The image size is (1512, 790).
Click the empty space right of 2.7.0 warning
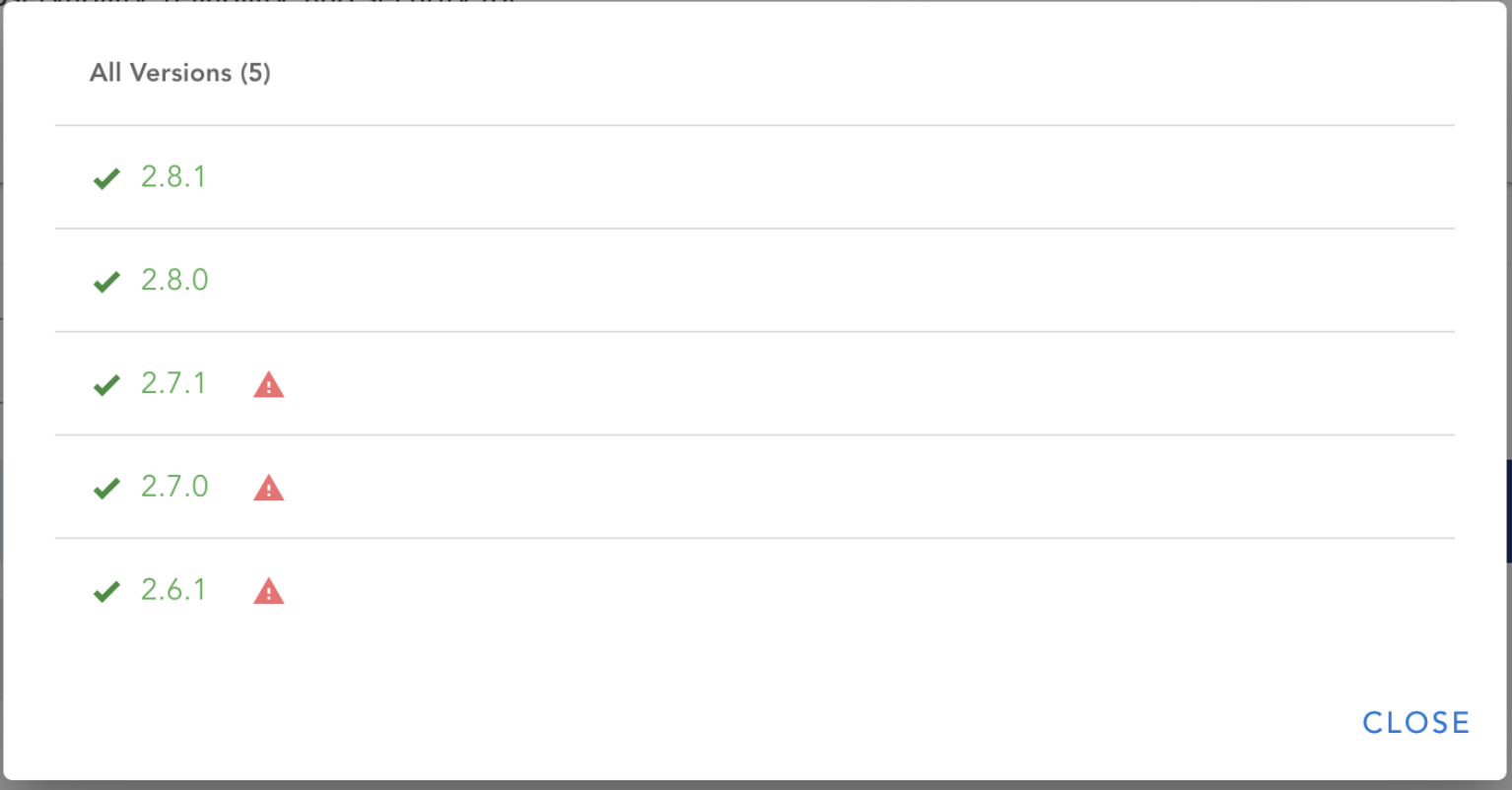coord(789,488)
